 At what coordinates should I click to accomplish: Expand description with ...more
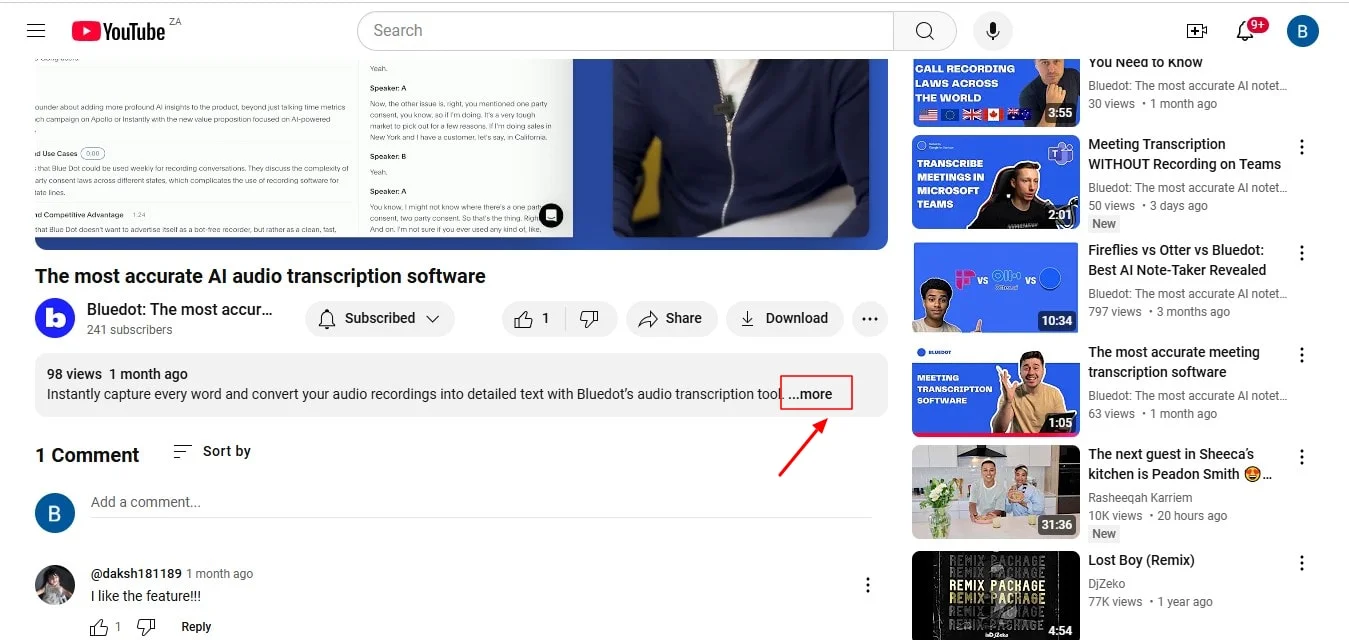[811, 394]
